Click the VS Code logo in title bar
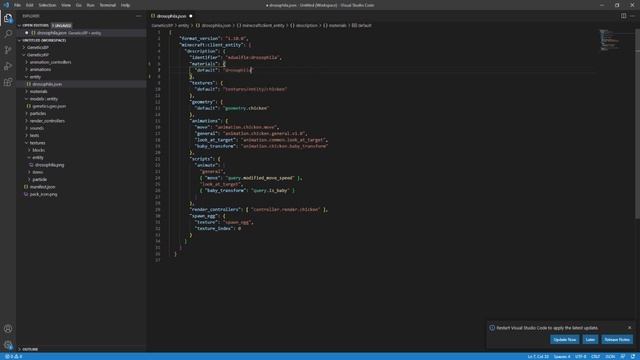The image size is (640, 360). [6, 5]
